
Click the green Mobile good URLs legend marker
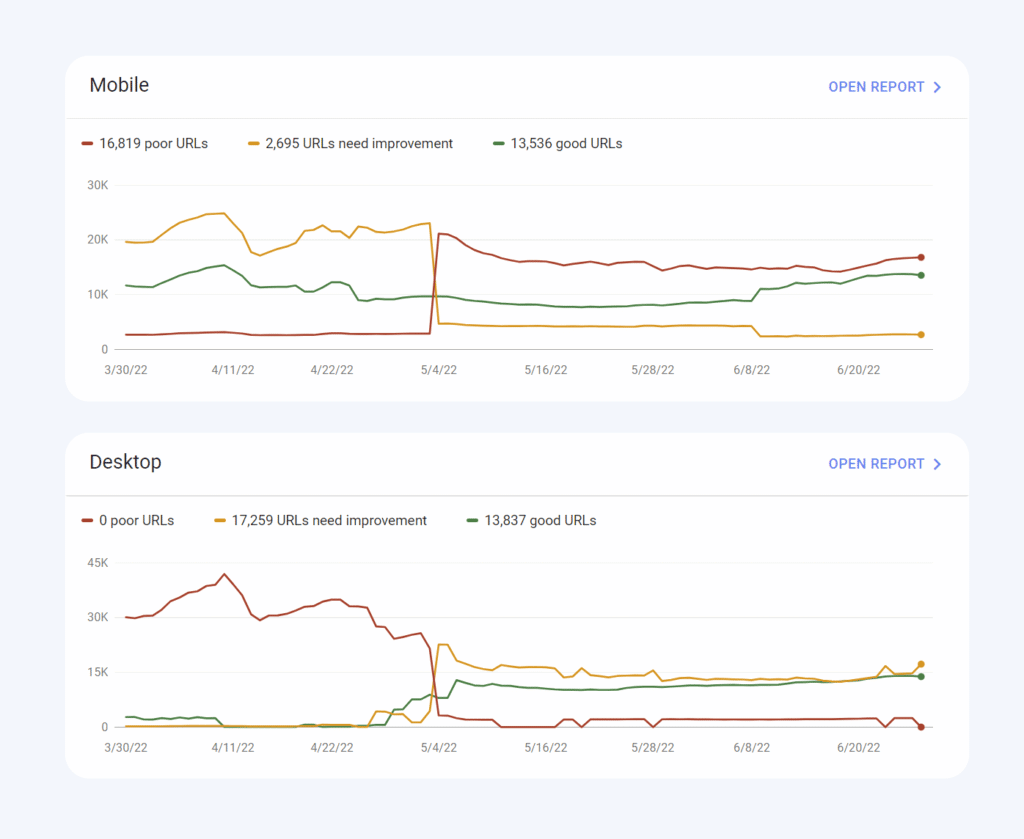click(x=498, y=144)
